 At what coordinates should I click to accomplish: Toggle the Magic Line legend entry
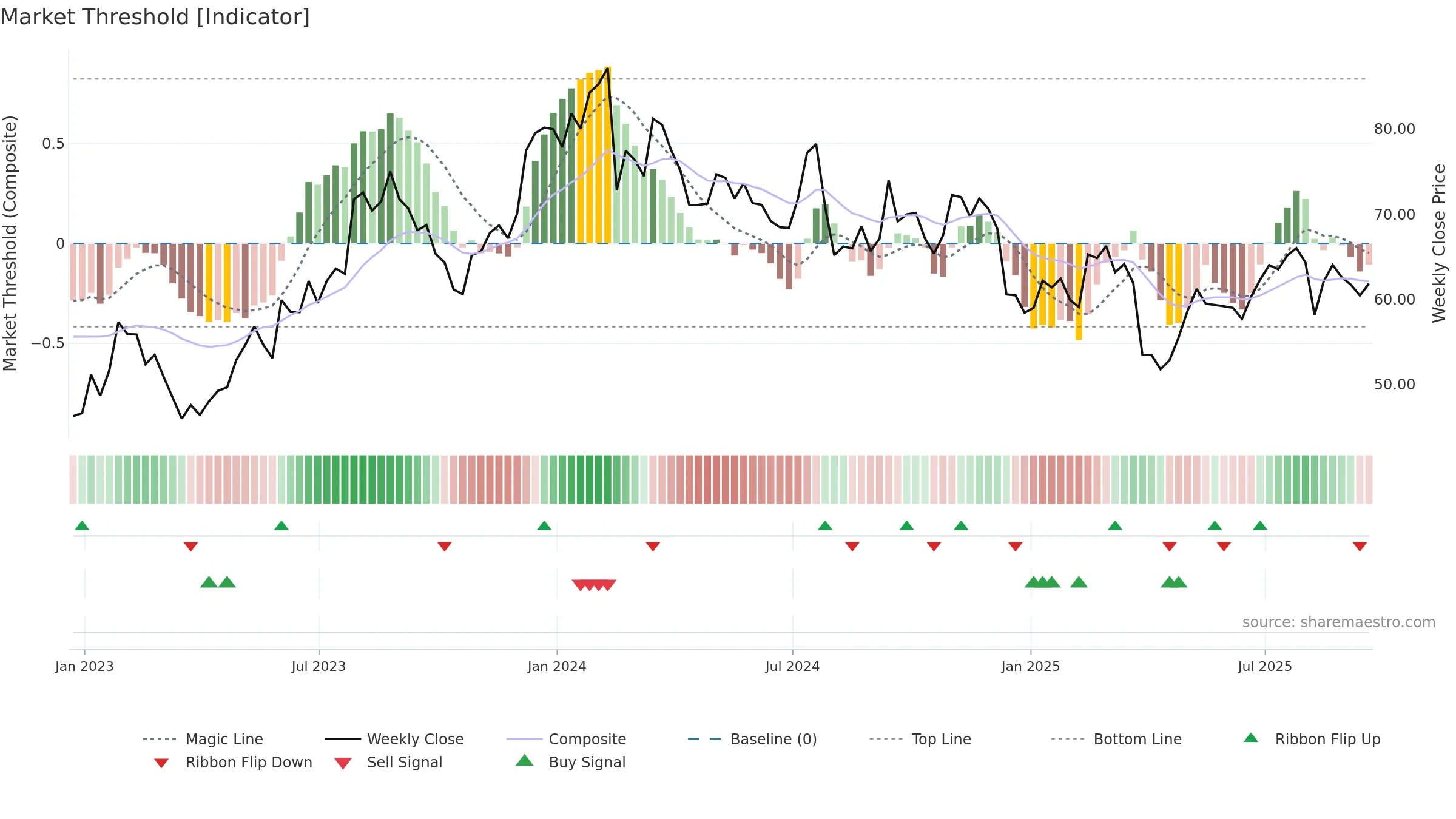click(203, 739)
